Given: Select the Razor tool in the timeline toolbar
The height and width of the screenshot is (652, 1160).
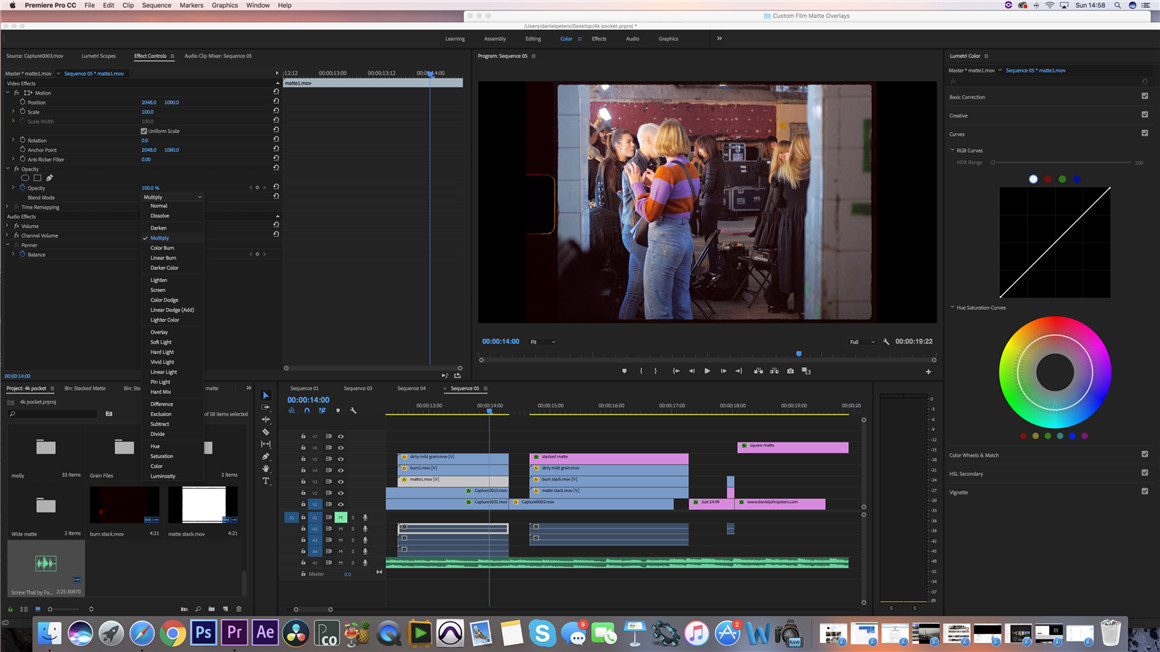Looking at the screenshot, I should [266, 432].
